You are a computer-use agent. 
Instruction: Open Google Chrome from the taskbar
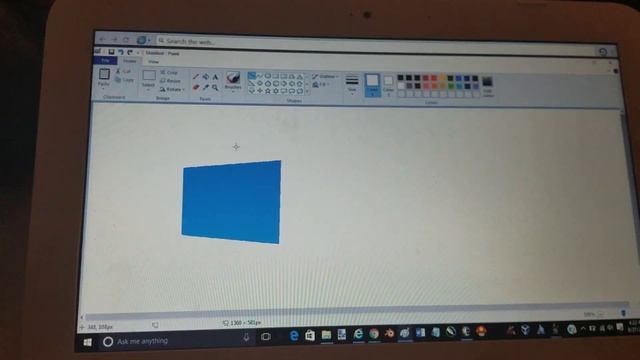(374, 333)
